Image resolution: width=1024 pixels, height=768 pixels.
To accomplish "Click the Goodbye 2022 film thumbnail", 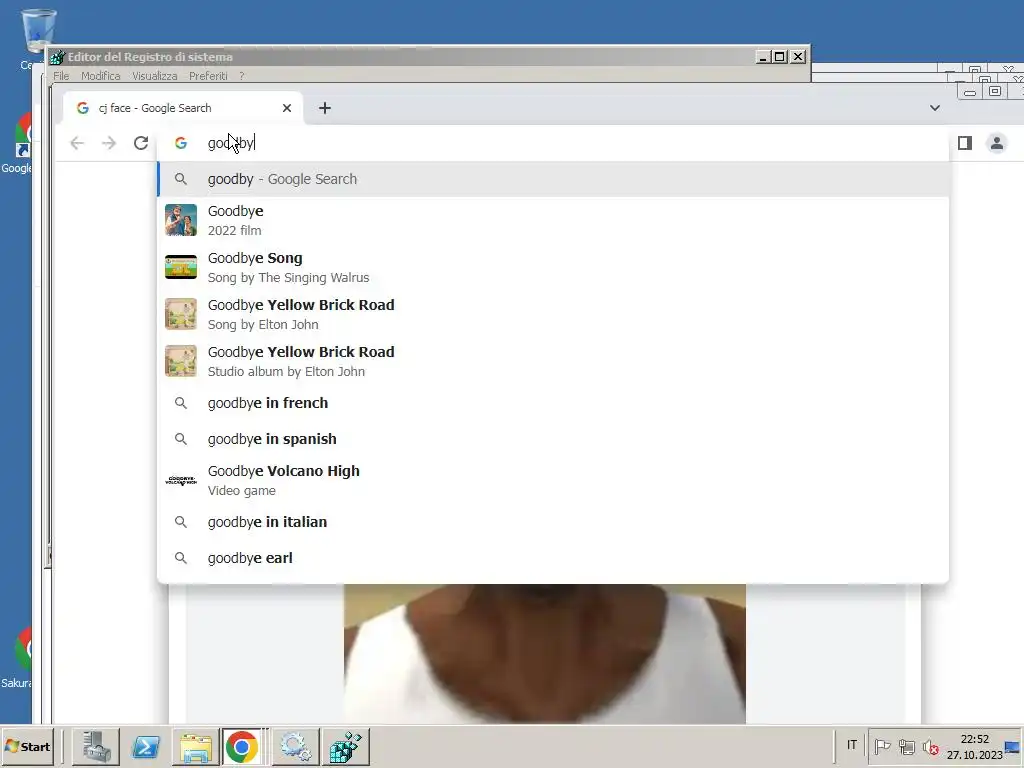I will 181,220.
